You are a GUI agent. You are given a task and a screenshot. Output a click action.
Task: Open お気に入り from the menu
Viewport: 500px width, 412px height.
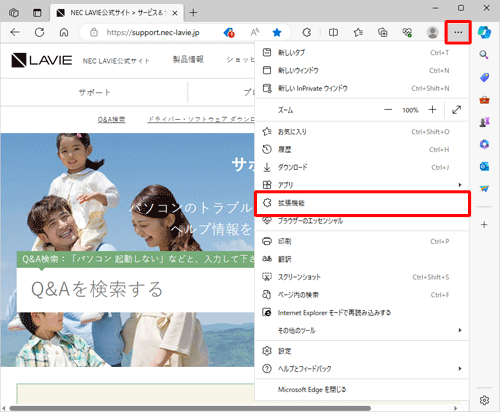pos(362,132)
